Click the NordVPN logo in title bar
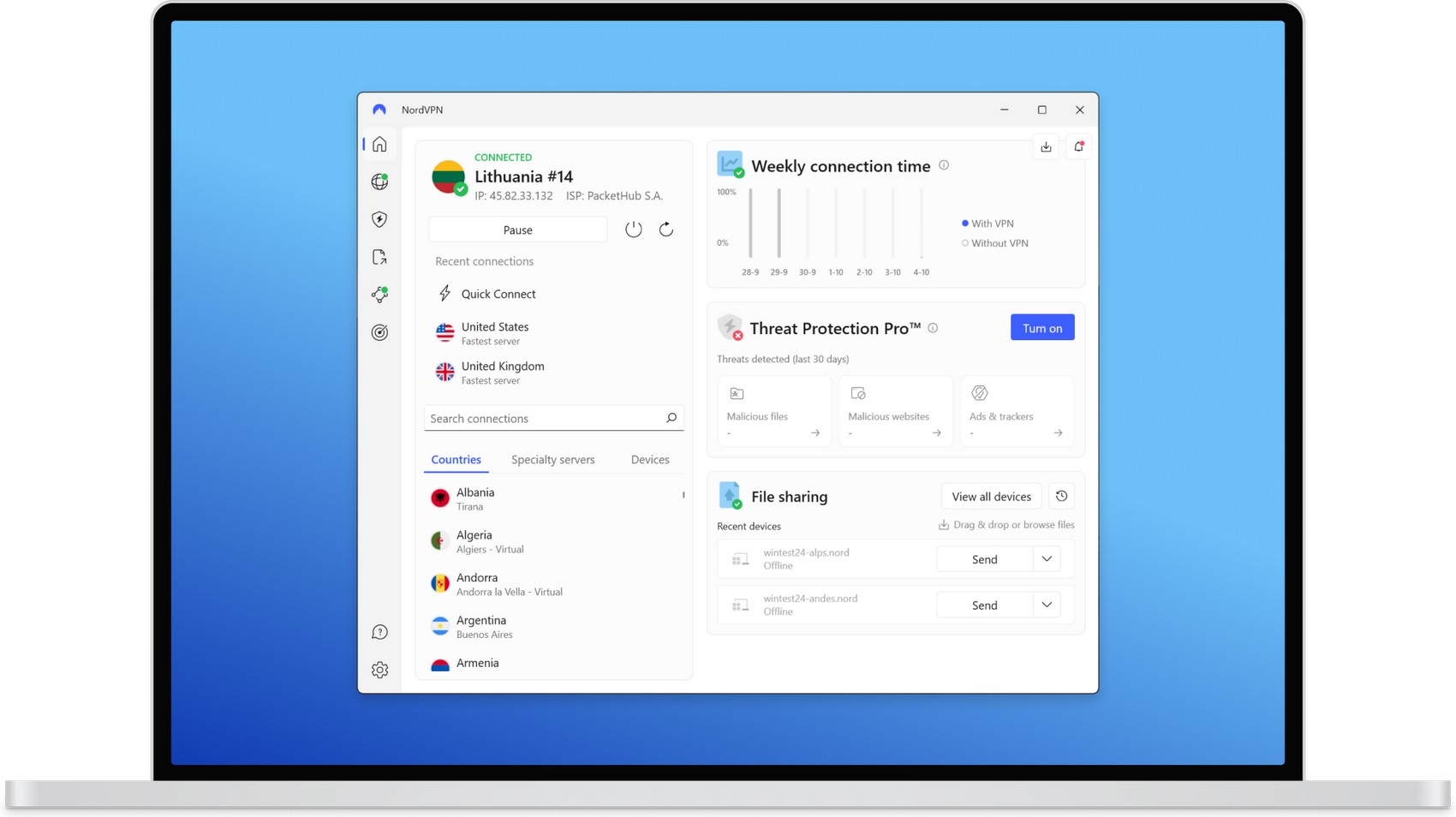The image size is (1456, 817). (x=379, y=110)
